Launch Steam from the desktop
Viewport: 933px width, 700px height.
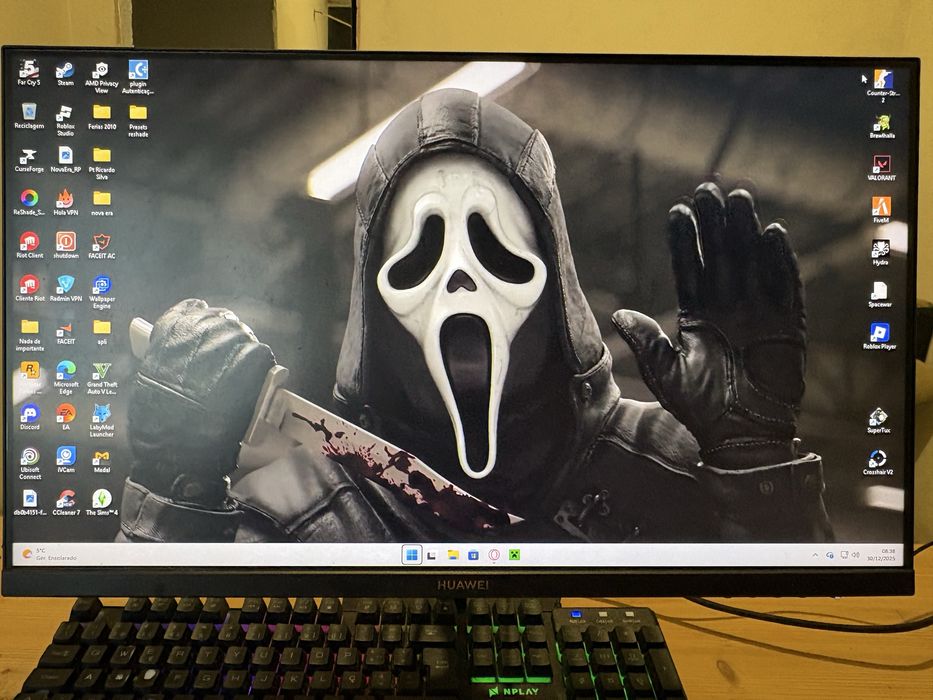[x=65, y=74]
